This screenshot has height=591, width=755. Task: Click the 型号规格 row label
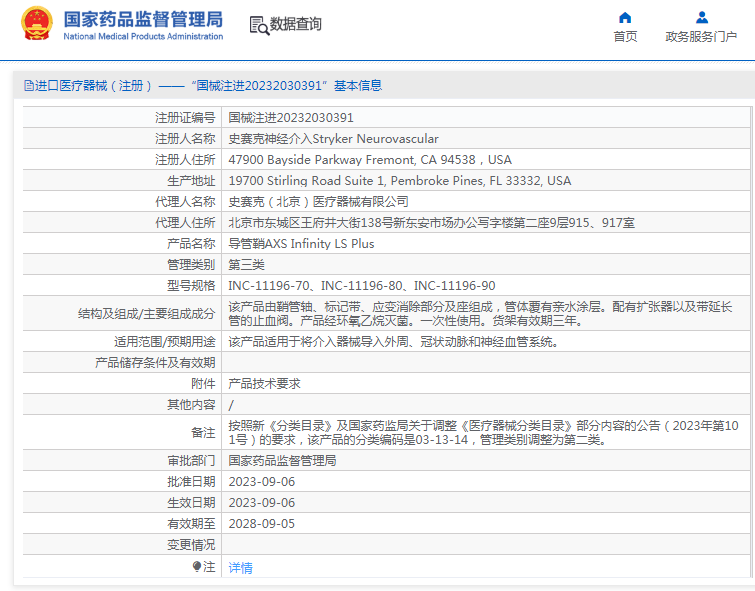191,286
